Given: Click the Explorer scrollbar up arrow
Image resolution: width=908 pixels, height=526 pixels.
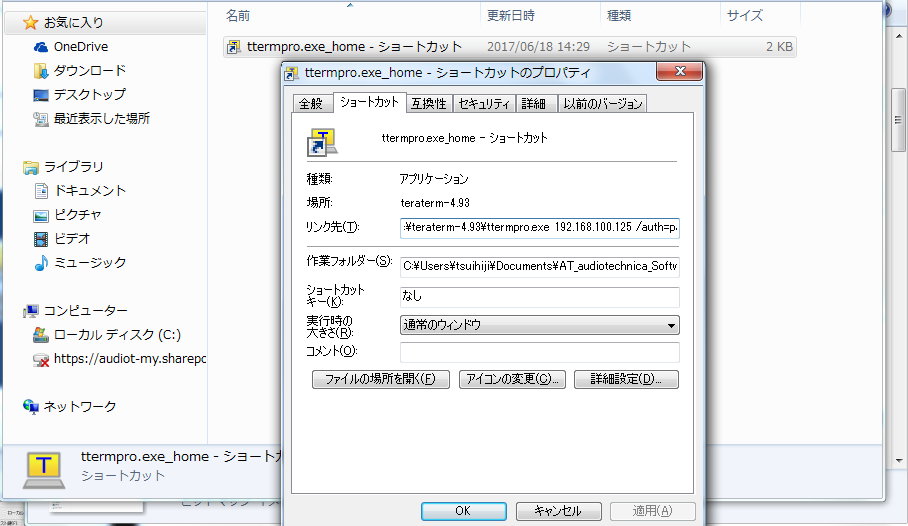Looking at the screenshot, I should click(x=899, y=36).
